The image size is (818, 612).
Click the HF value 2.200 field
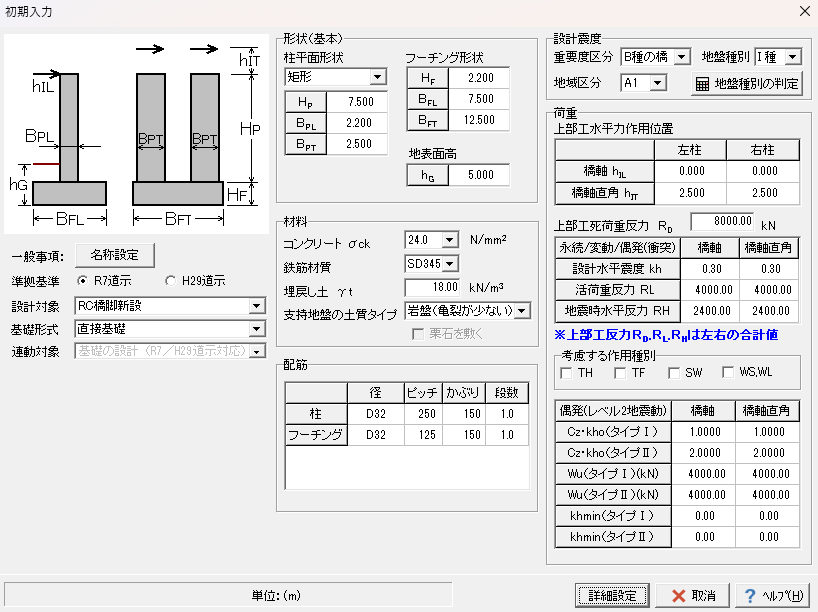coord(479,78)
